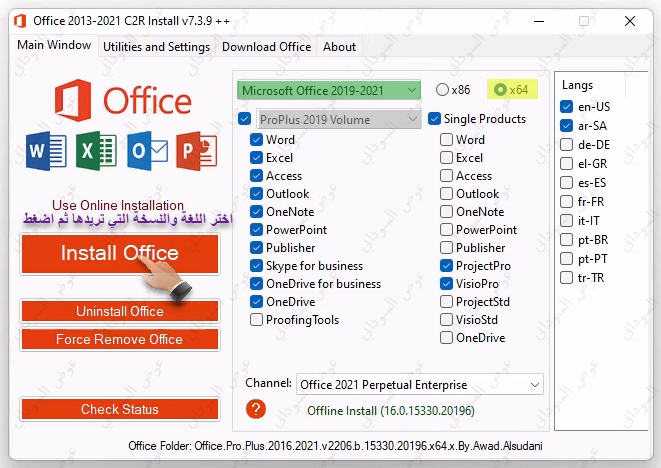Uncheck OneDrive for business checkbox
Image resolution: width=661 pixels, height=468 pixels.
tap(256, 283)
